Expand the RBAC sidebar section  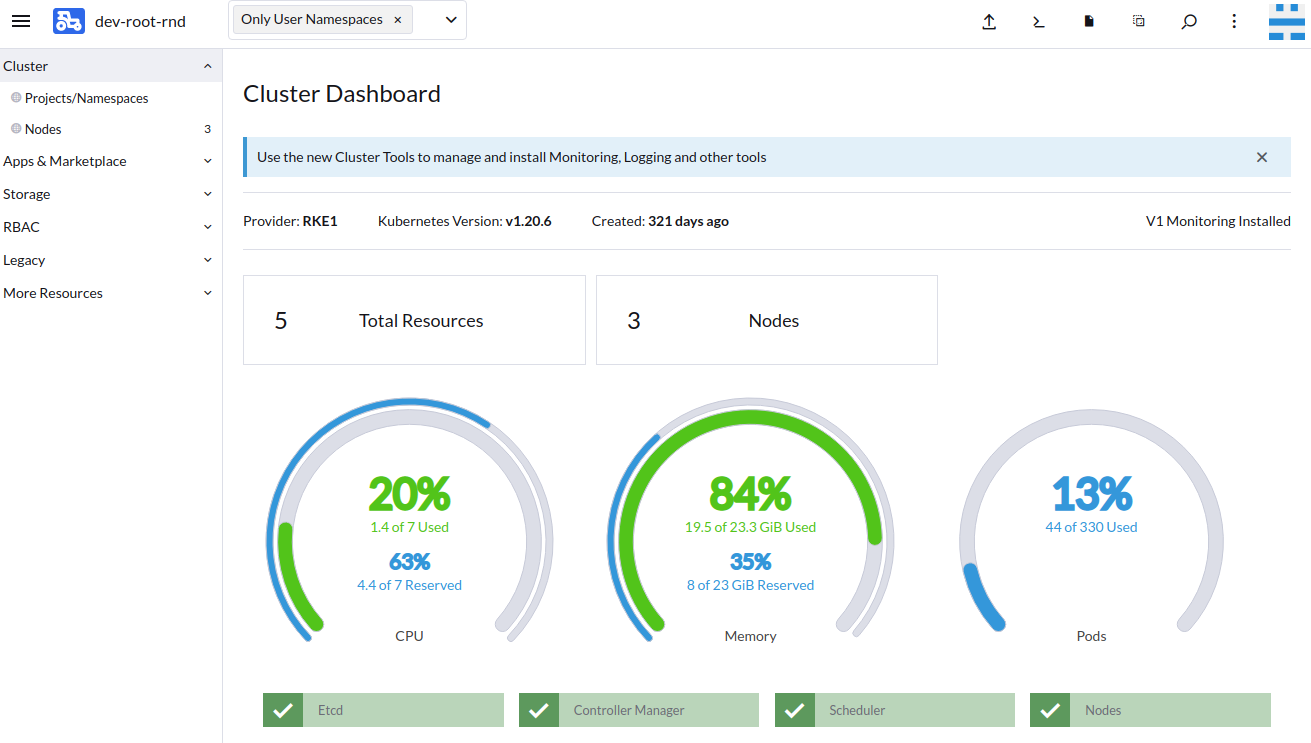pos(208,227)
